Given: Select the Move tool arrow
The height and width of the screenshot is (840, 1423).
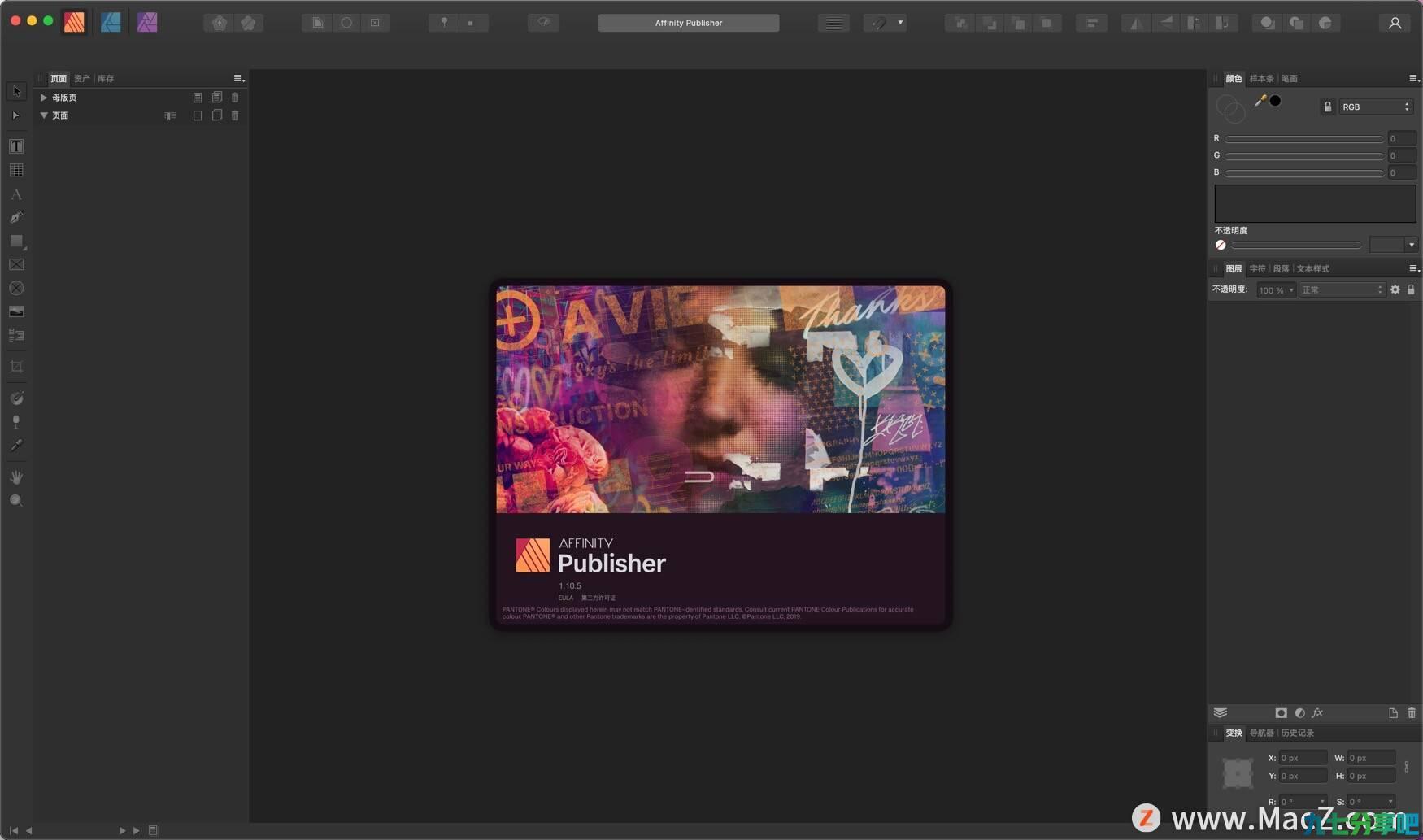Looking at the screenshot, I should point(16,91).
